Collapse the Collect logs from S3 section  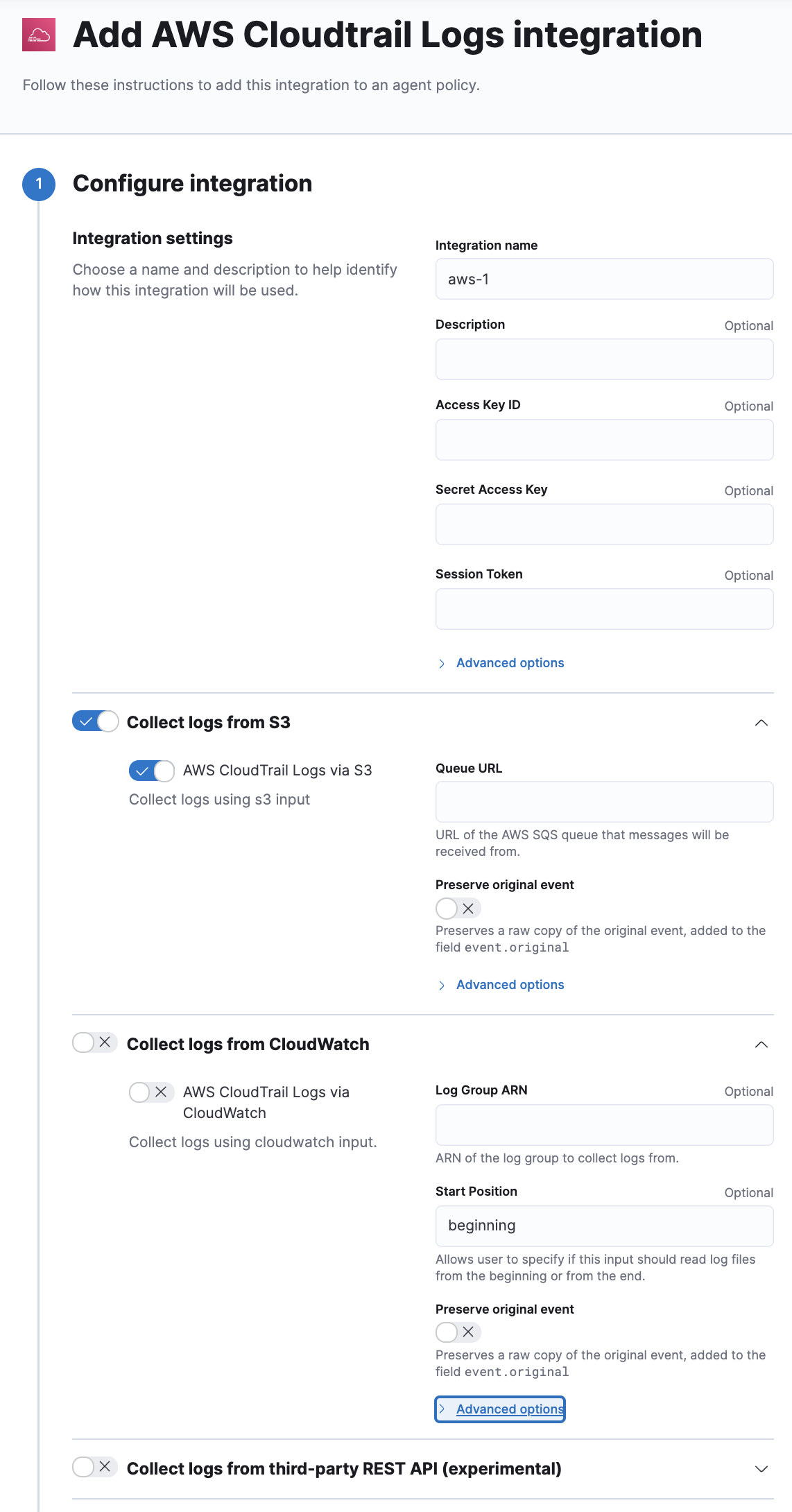[761, 723]
